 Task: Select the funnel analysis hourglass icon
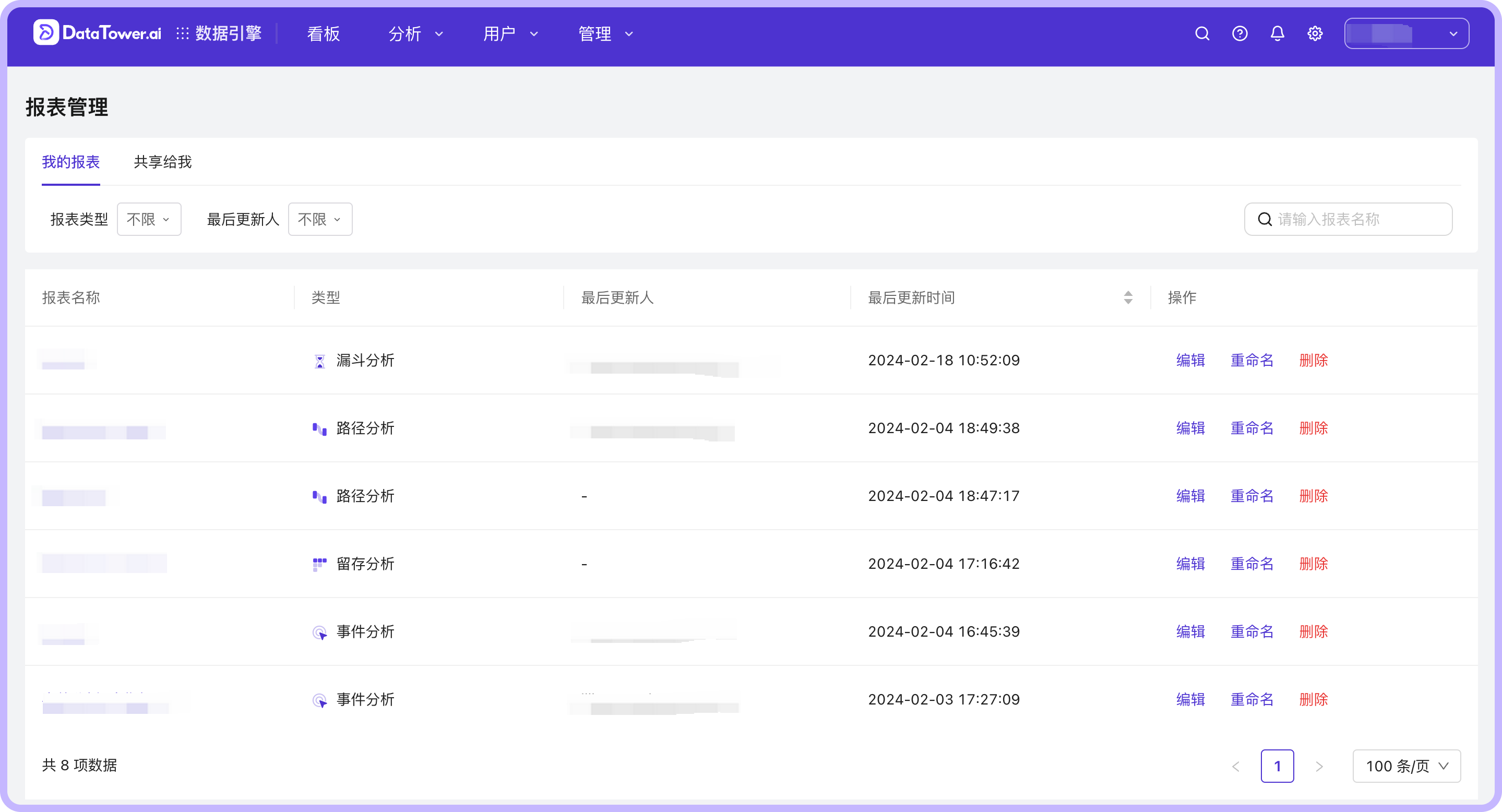320,360
